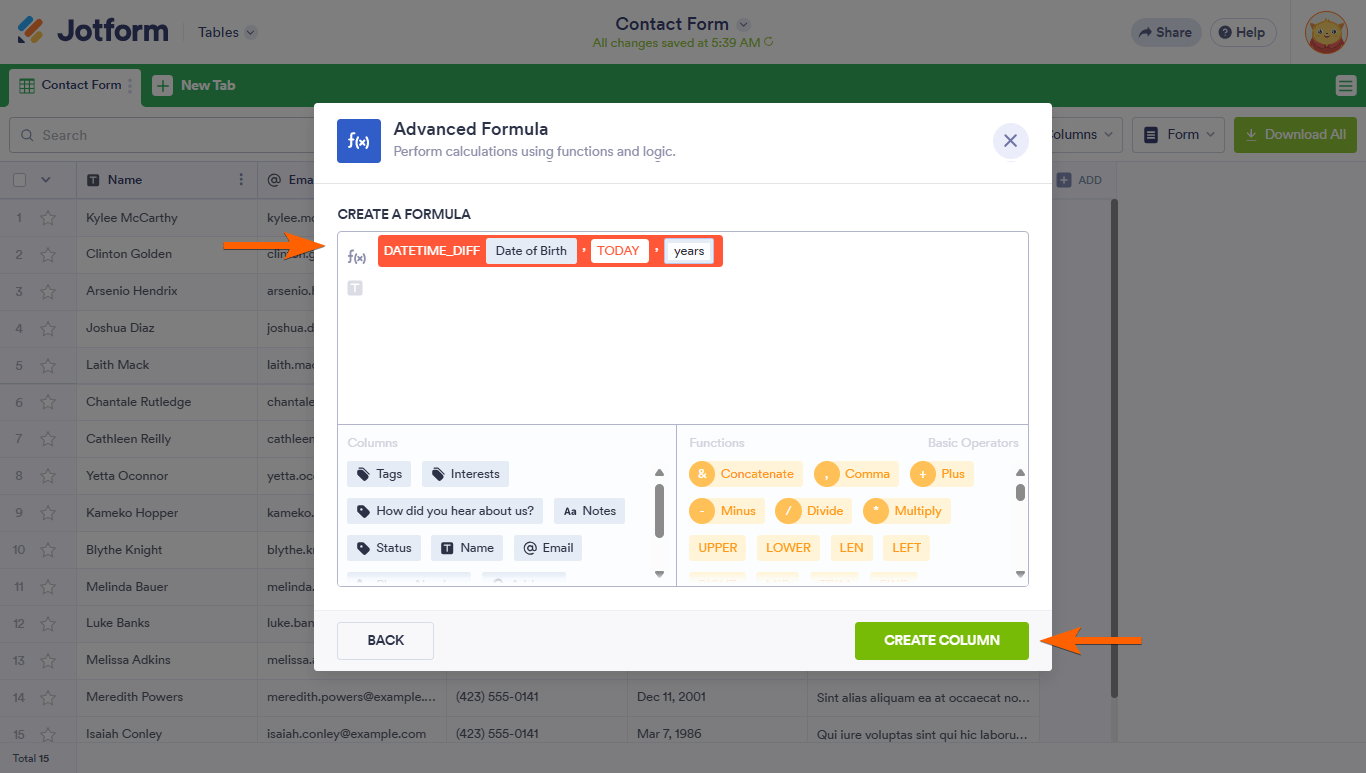Insert the Tags column
The image size is (1366, 773).
coord(379,474)
